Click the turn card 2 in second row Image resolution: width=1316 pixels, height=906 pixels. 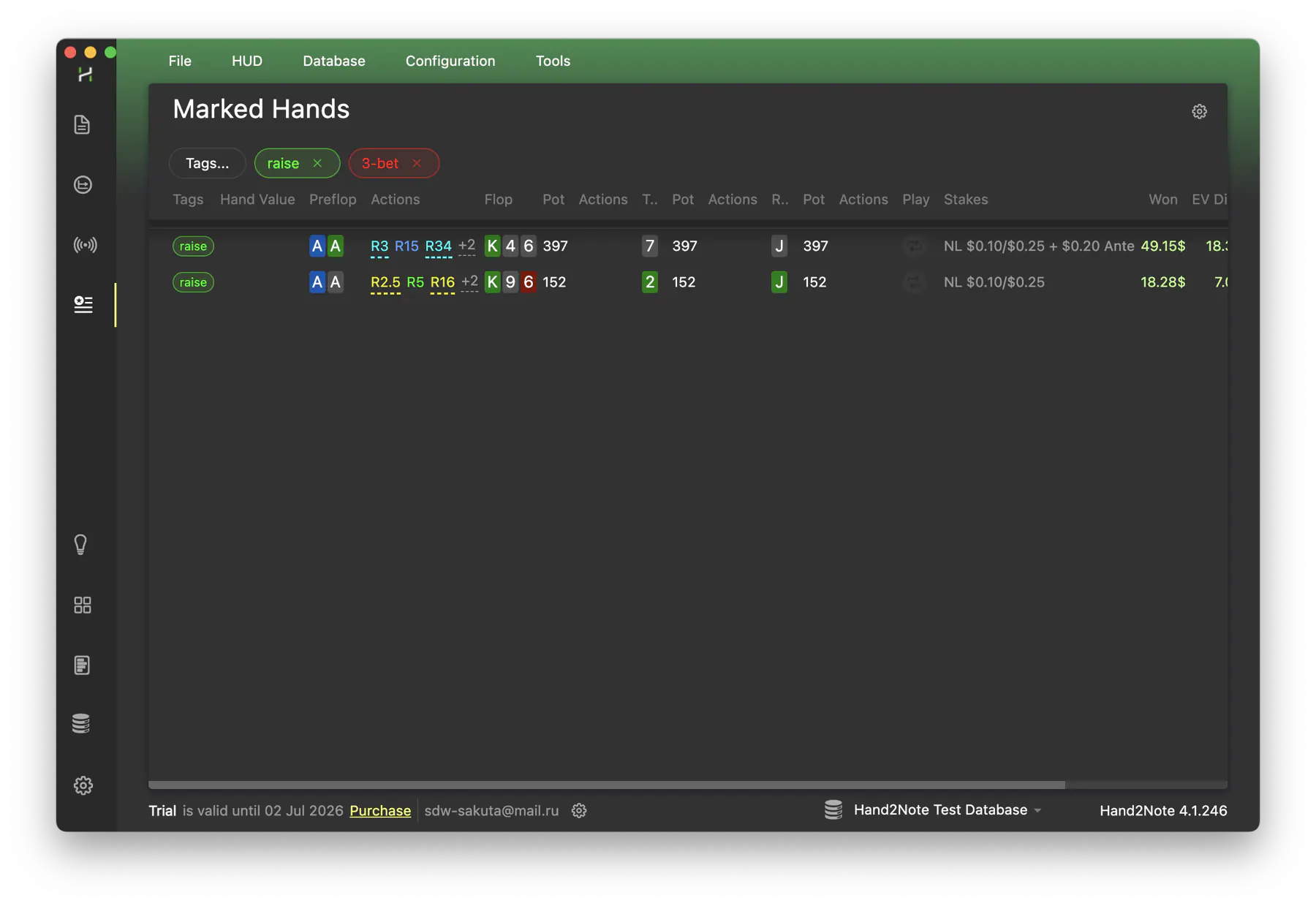(649, 282)
